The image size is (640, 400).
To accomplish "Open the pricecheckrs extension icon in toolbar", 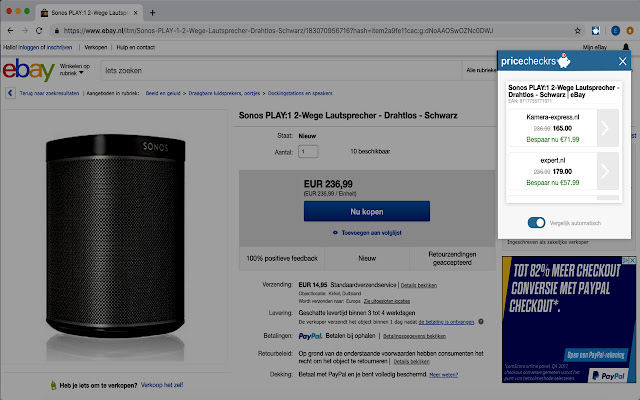I will [x=596, y=31].
